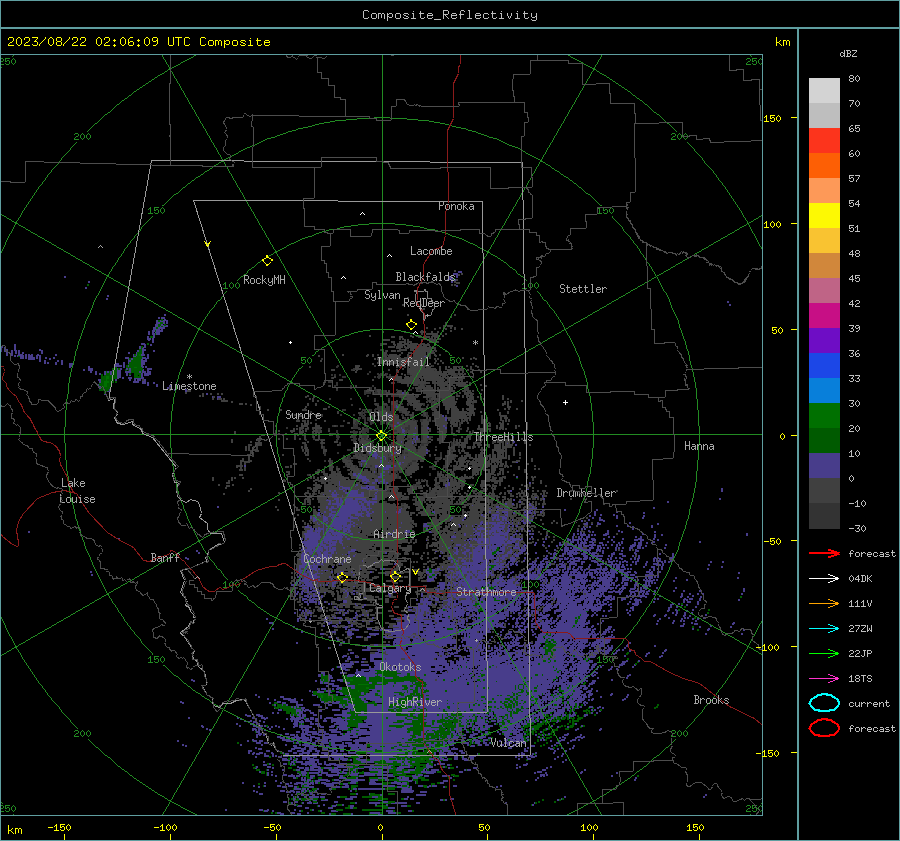Click the Calgary map label

pos(390,588)
